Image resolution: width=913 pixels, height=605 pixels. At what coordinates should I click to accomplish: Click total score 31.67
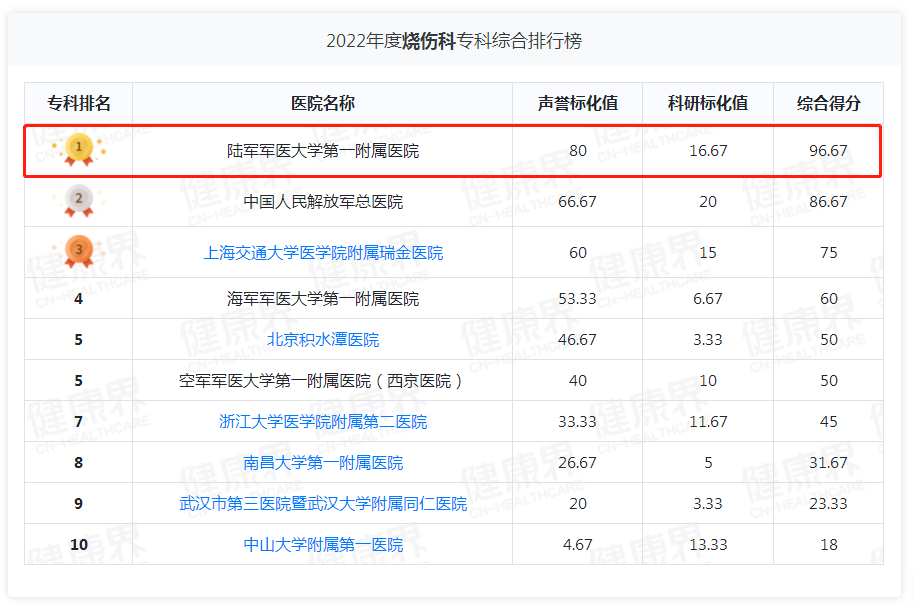click(828, 463)
